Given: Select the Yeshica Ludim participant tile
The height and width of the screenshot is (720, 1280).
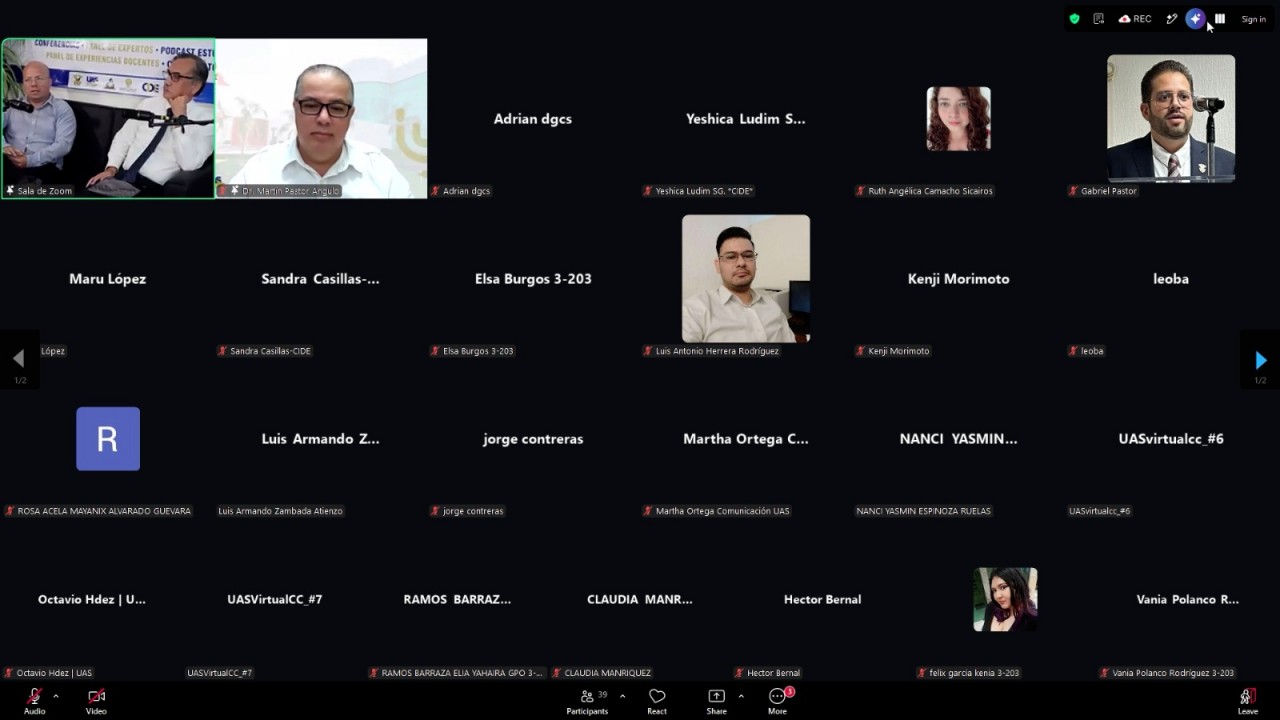Looking at the screenshot, I should point(746,119).
